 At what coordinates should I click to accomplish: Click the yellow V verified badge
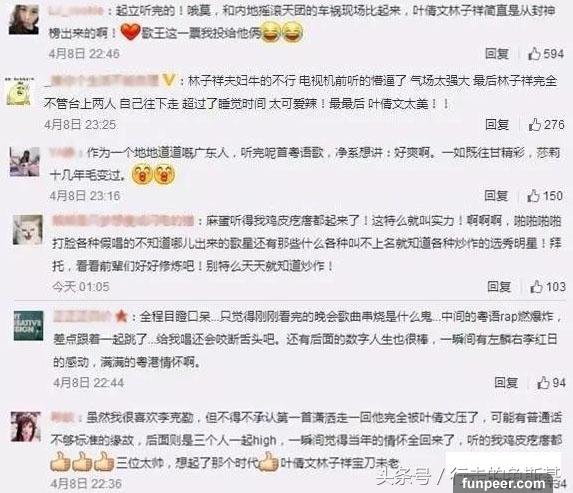click(168, 80)
